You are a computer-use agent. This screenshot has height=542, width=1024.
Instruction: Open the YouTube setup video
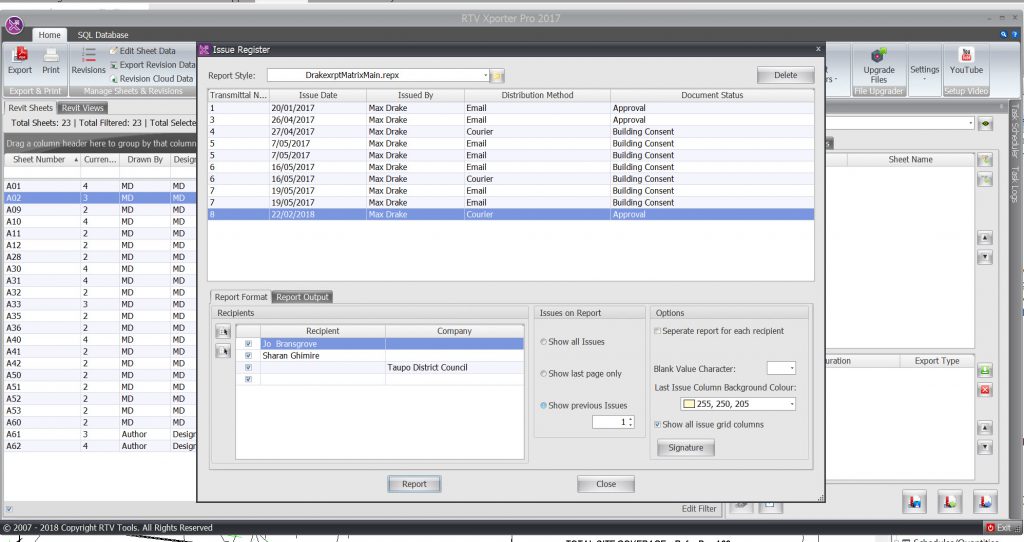pos(966,59)
